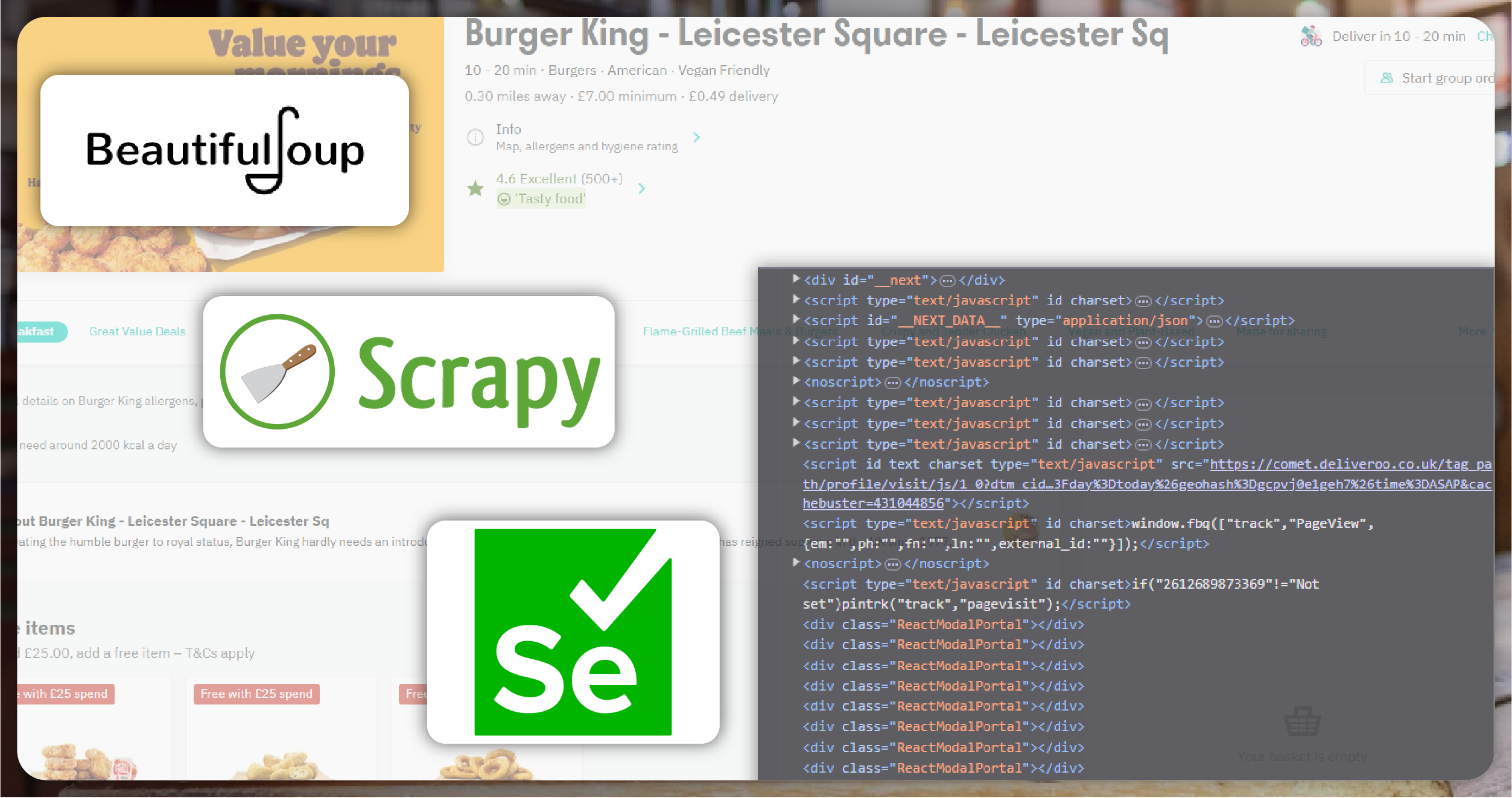The image size is (1512, 798).
Task: Click the BeautifulSoup logo card
Action: (224, 151)
